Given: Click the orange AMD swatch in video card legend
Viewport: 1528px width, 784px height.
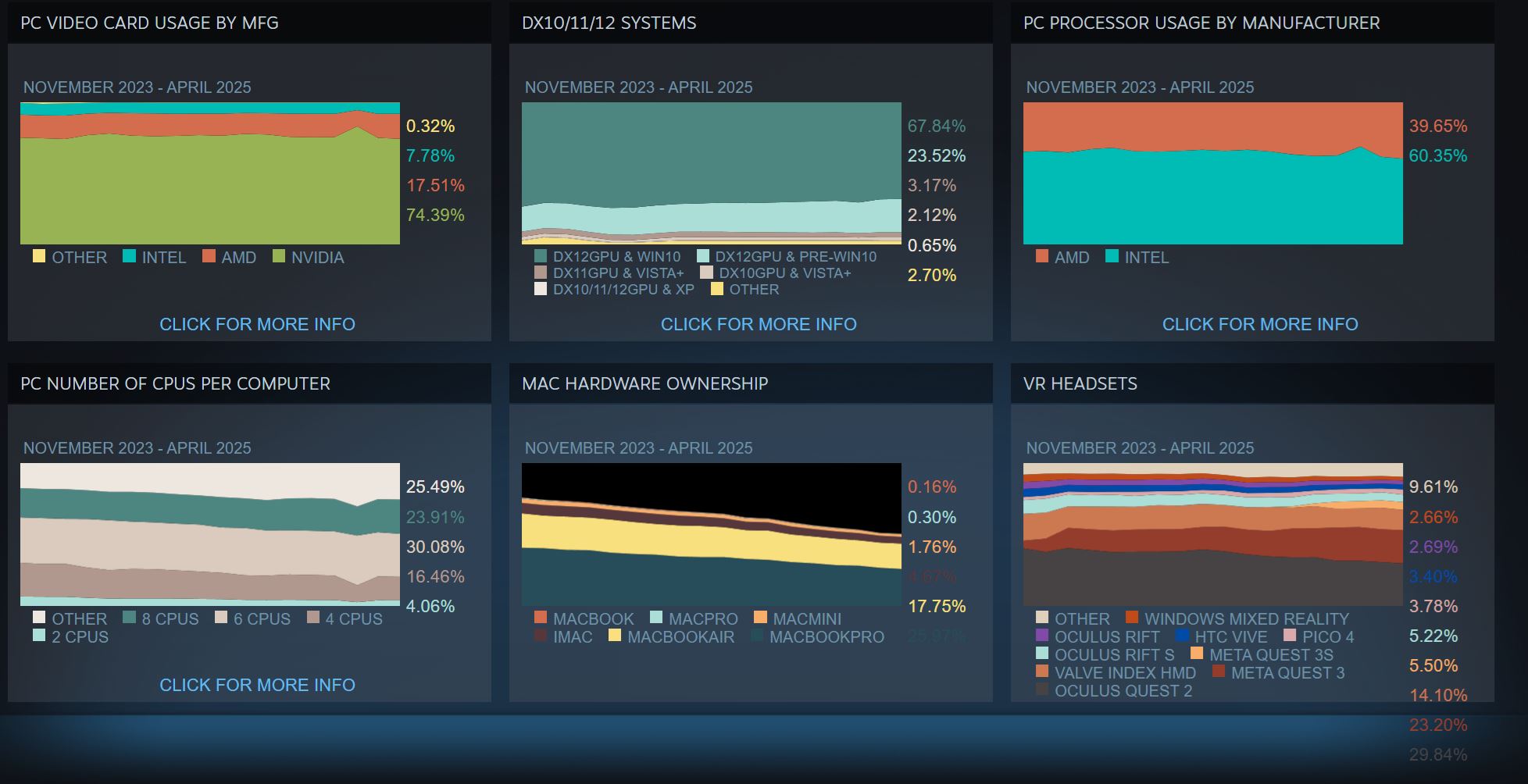Looking at the screenshot, I should [209, 255].
